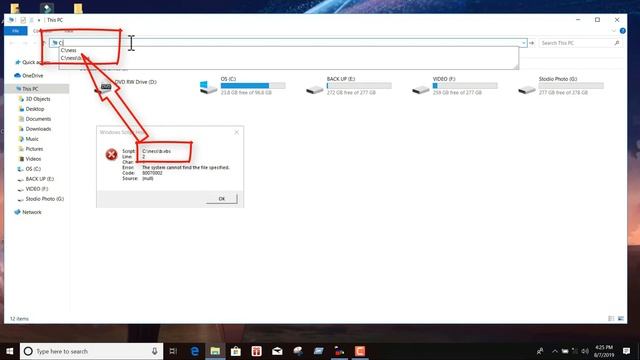Go back using the back arrow

click(12, 43)
